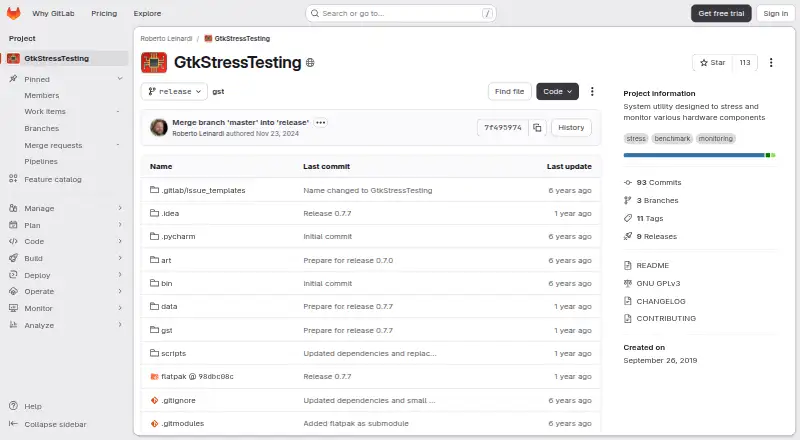Click the GitLab fox logo

[13, 13]
